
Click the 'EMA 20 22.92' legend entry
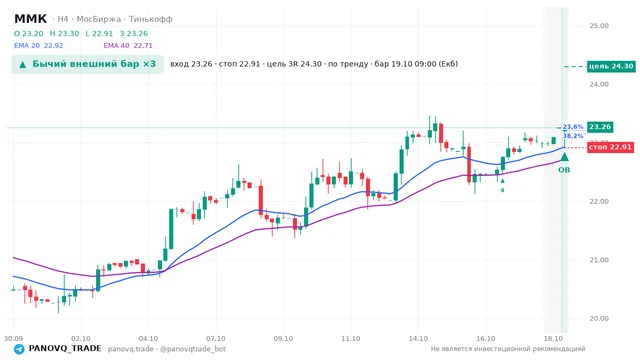click(x=39, y=46)
